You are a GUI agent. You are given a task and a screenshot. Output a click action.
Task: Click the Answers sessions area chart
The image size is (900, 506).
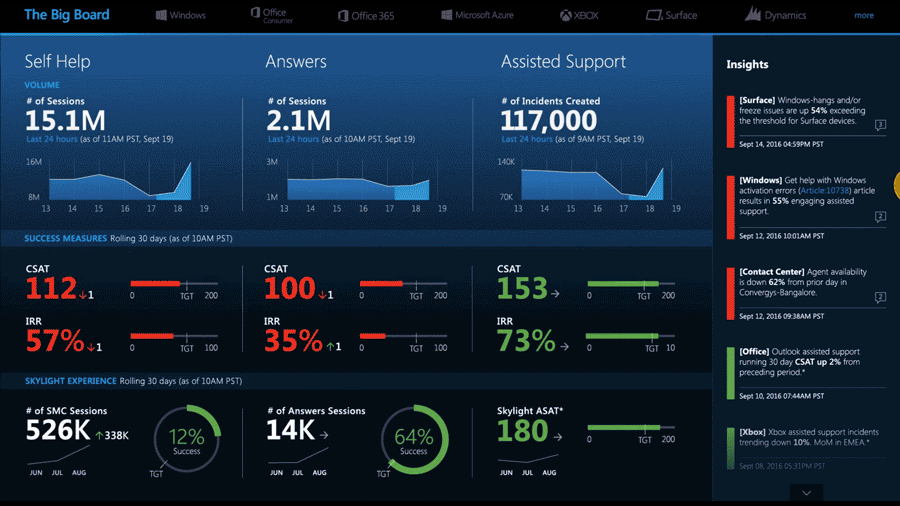coord(358,187)
